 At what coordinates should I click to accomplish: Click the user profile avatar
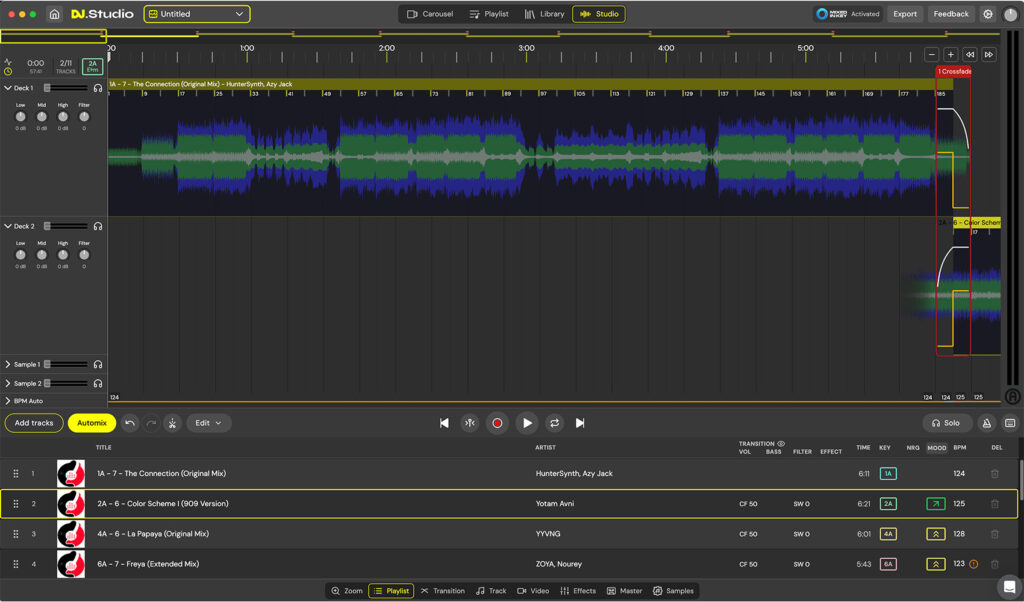click(x=1010, y=14)
